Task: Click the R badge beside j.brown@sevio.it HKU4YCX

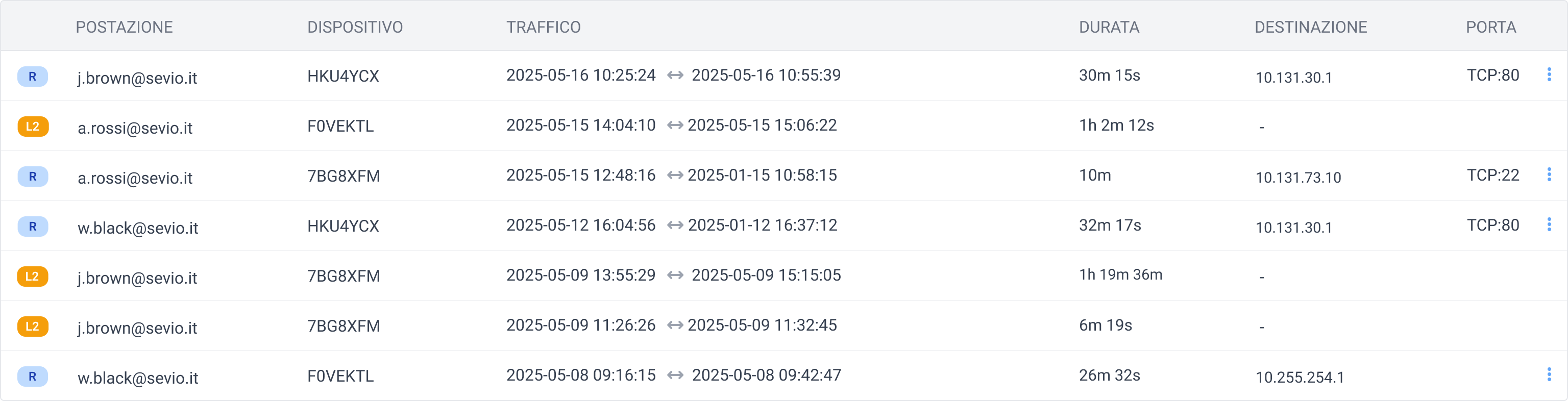Action: [x=33, y=77]
